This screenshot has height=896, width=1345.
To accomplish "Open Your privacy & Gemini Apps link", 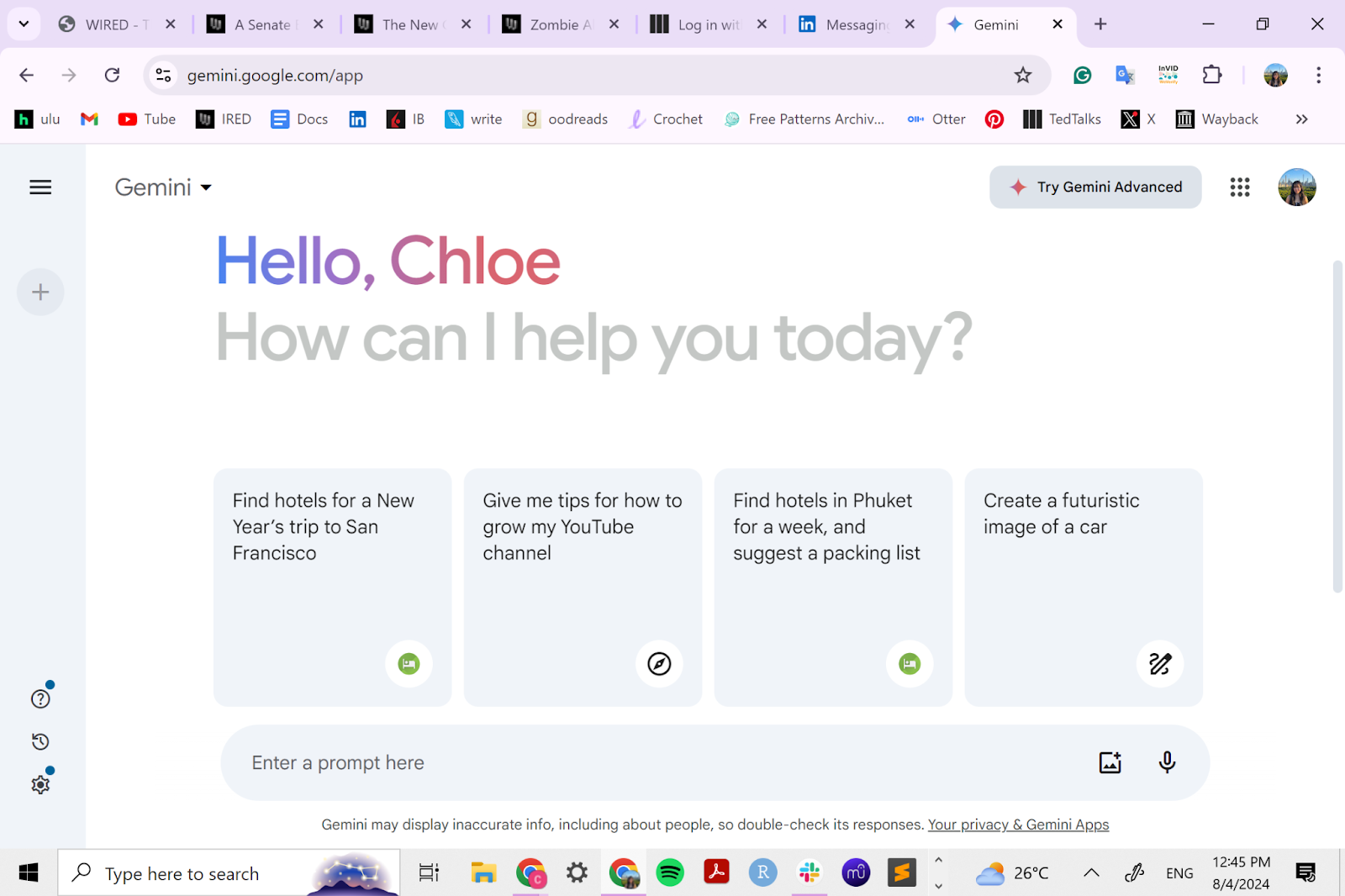I will point(1018,825).
